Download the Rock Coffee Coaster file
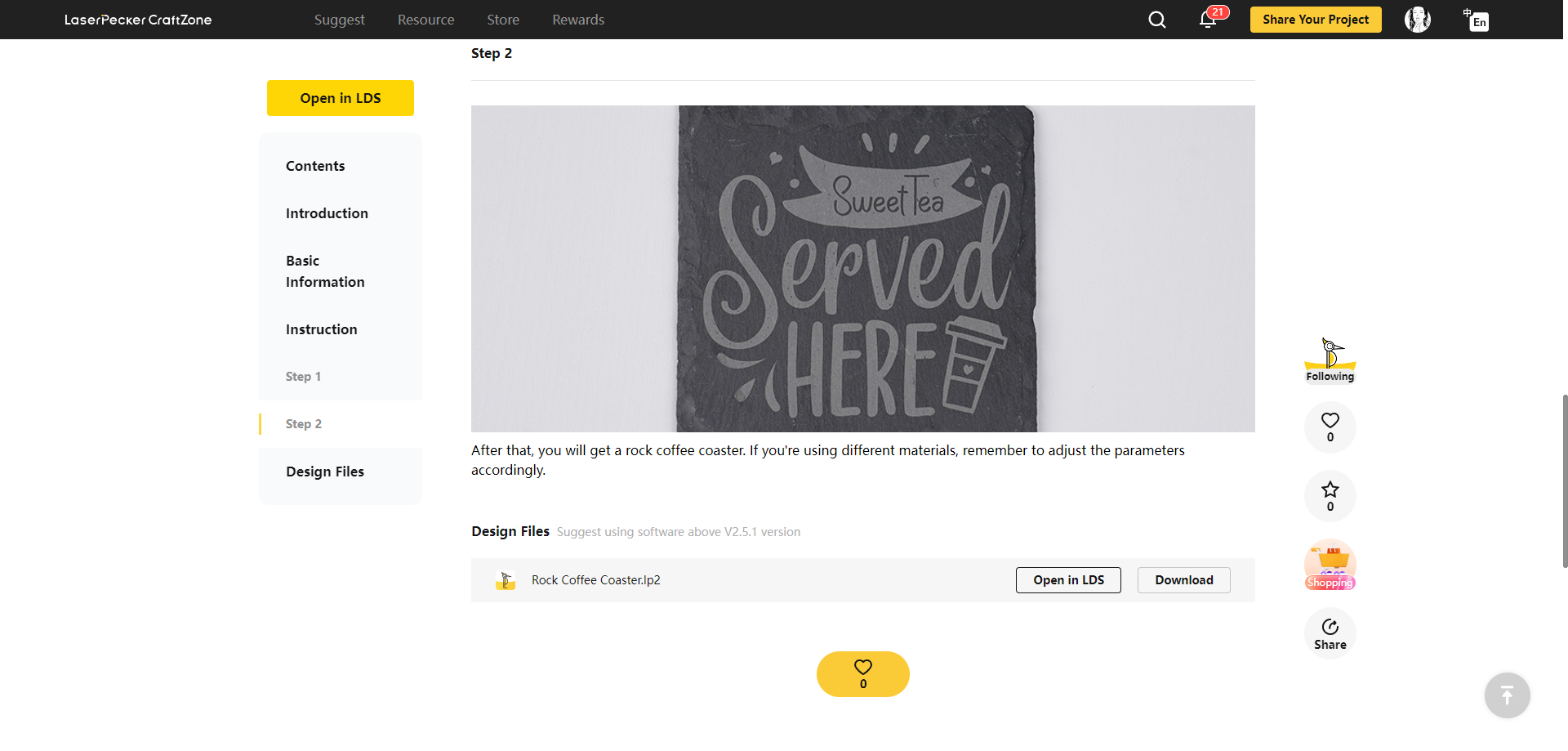Image resolution: width=1568 pixels, height=751 pixels. (1184, 580)
